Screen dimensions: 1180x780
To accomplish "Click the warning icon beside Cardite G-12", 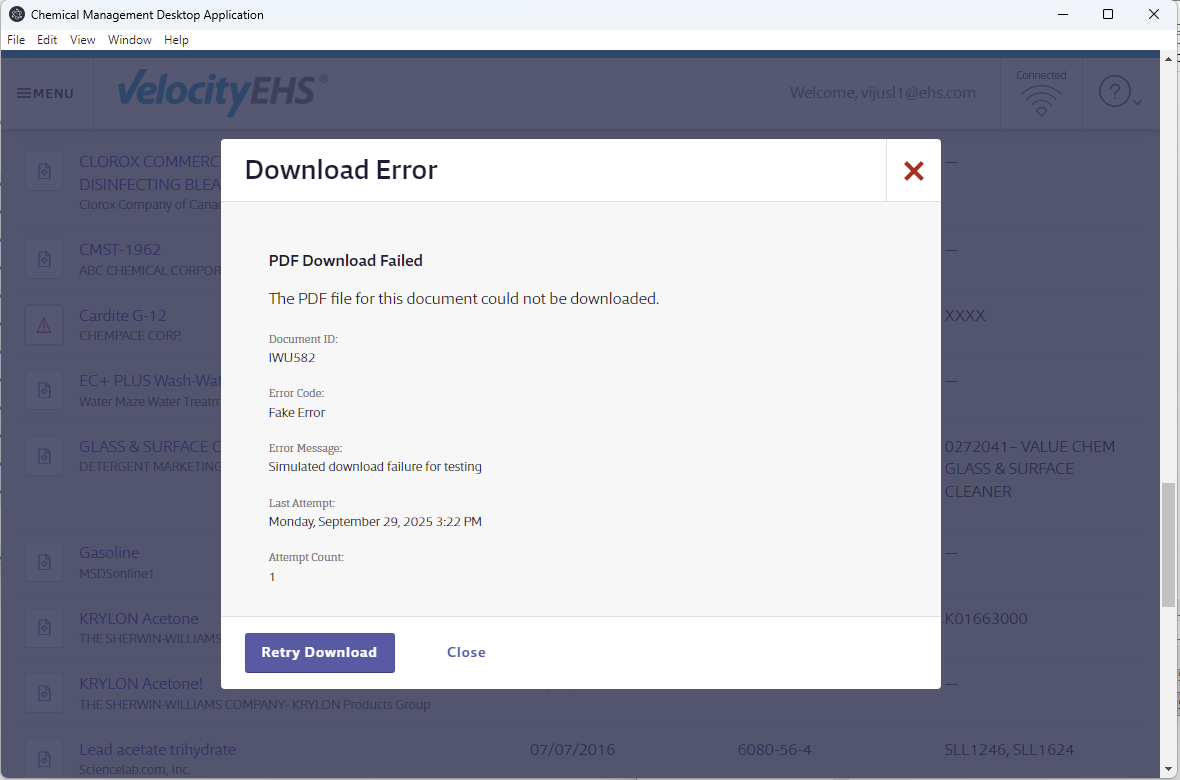I will pyautogui.click(x=44, y=325).
